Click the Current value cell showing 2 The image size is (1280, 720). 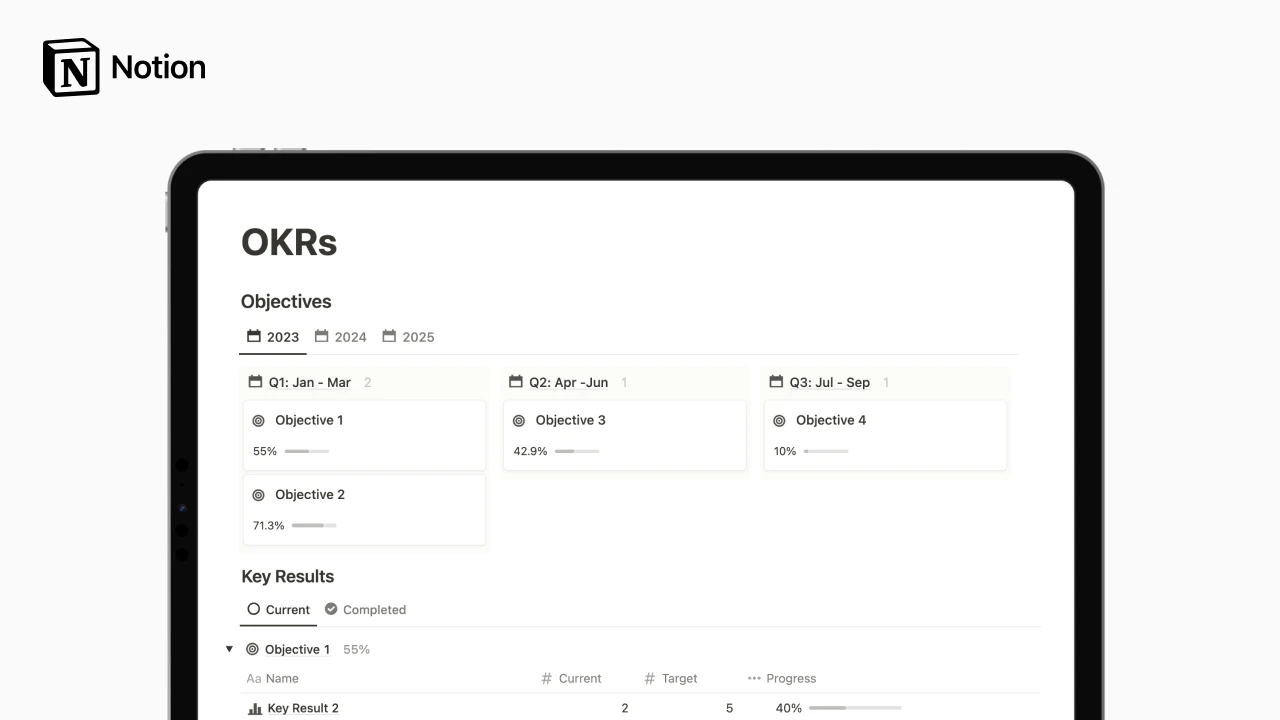(x=624, y=708)
